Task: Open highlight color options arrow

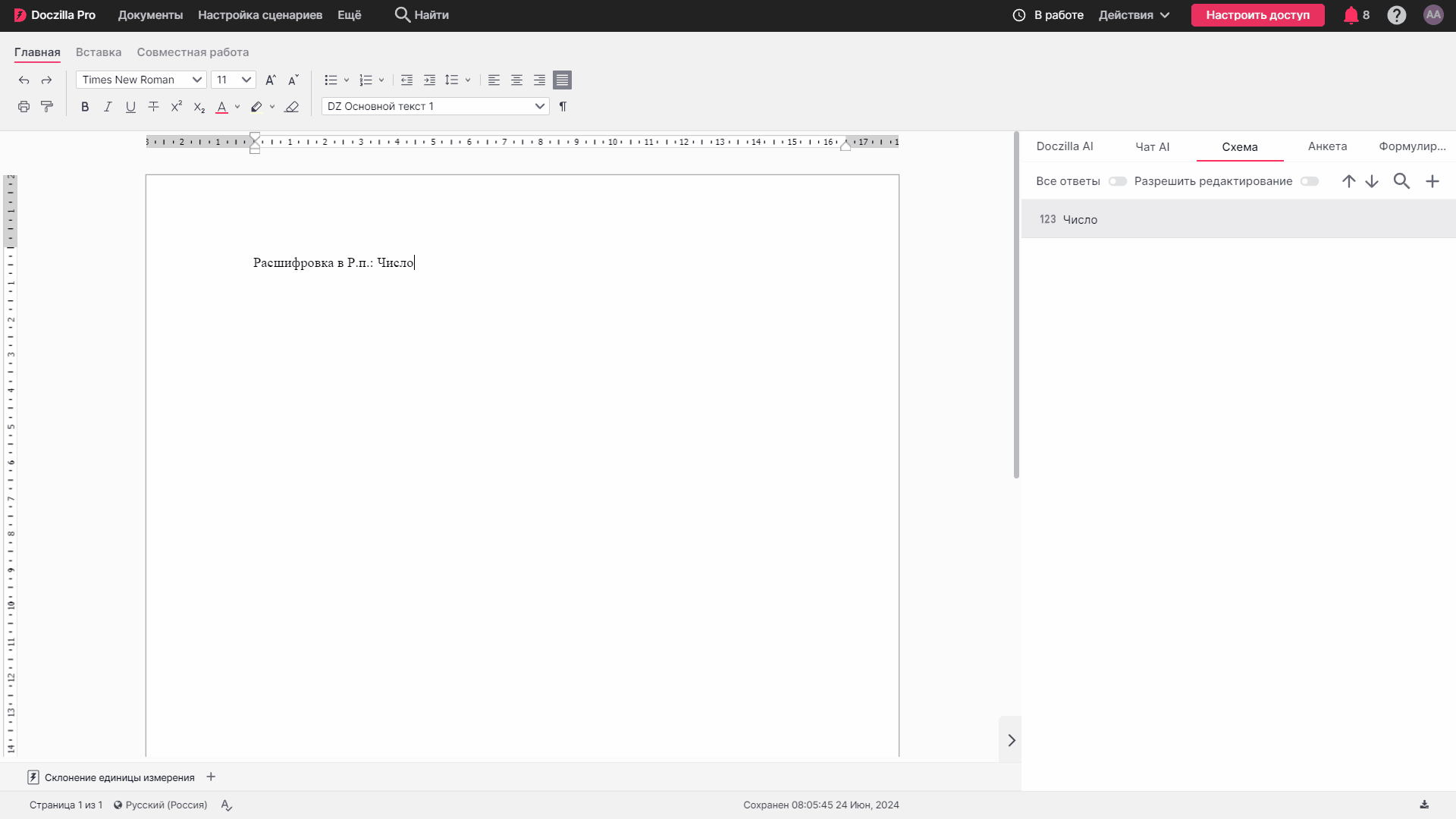Action: [x=272, y=107]
